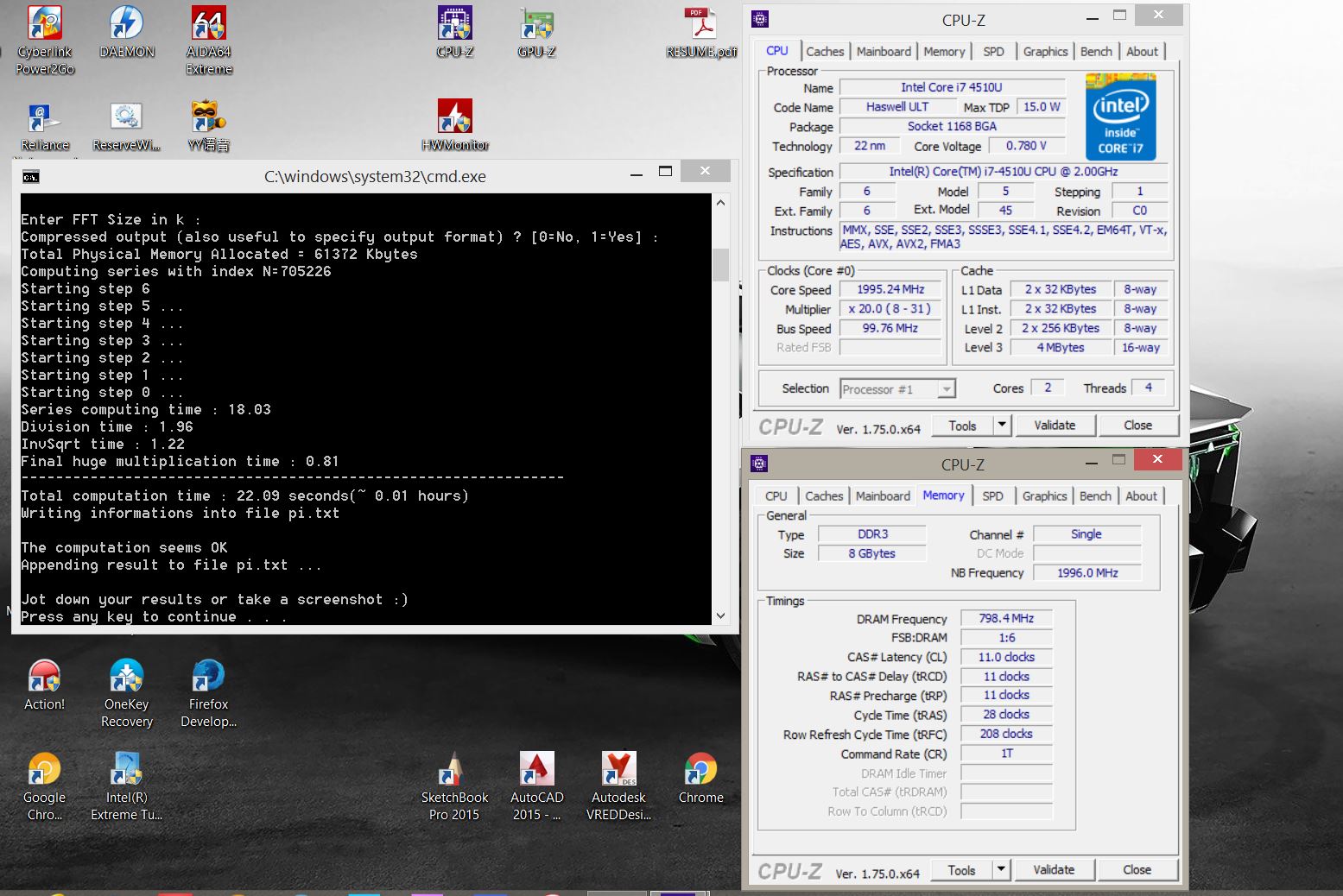Click Core Speed value 1995.24 MHz

pyautogui.click(x=890, y=290)
